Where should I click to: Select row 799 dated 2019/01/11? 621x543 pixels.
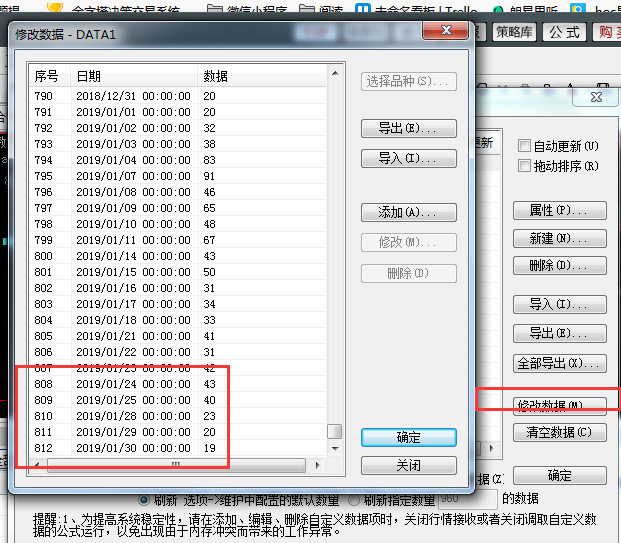(x=178, y=240)
